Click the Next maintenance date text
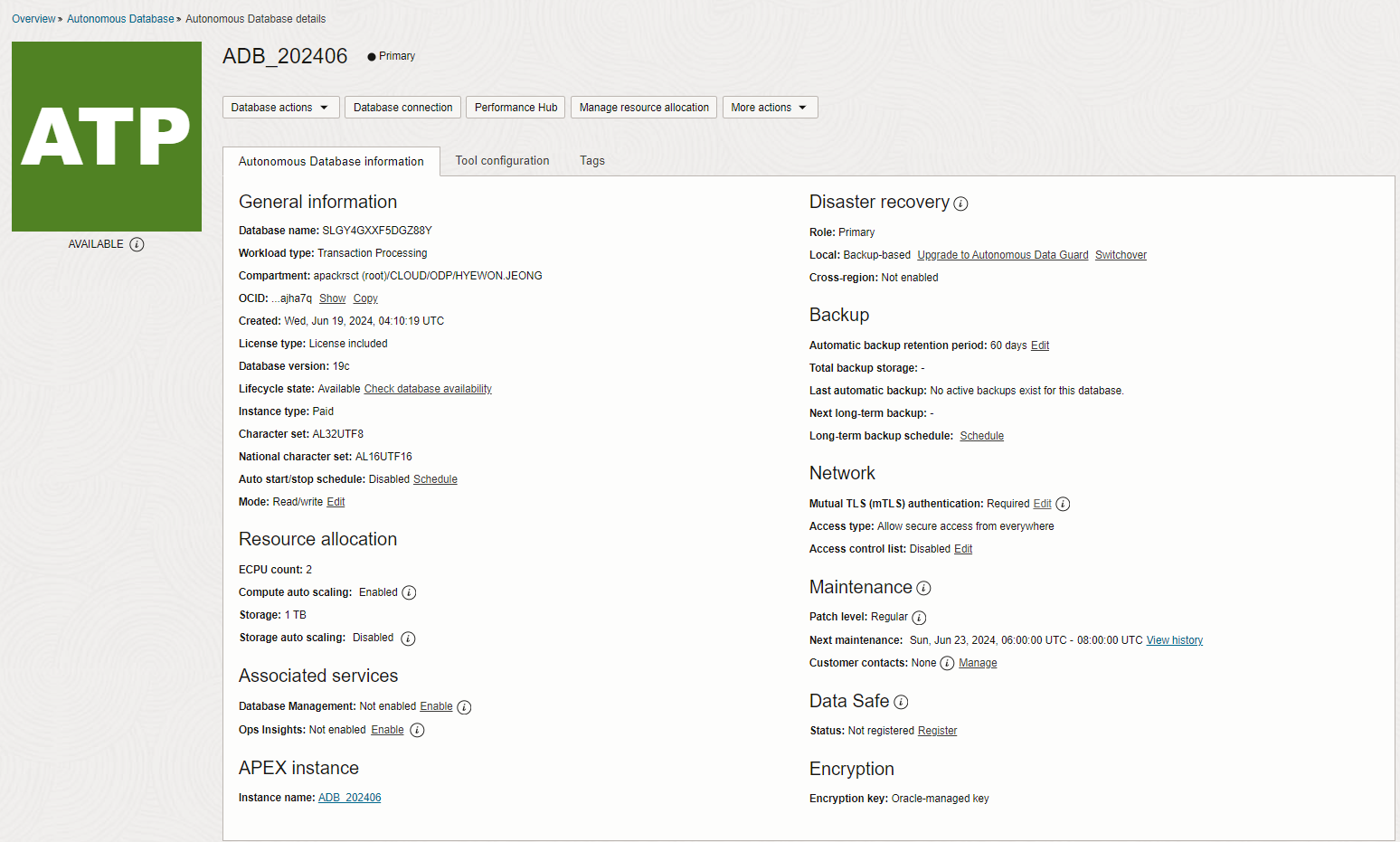Screen dimensions: 1400x842 coord(1026,640)
